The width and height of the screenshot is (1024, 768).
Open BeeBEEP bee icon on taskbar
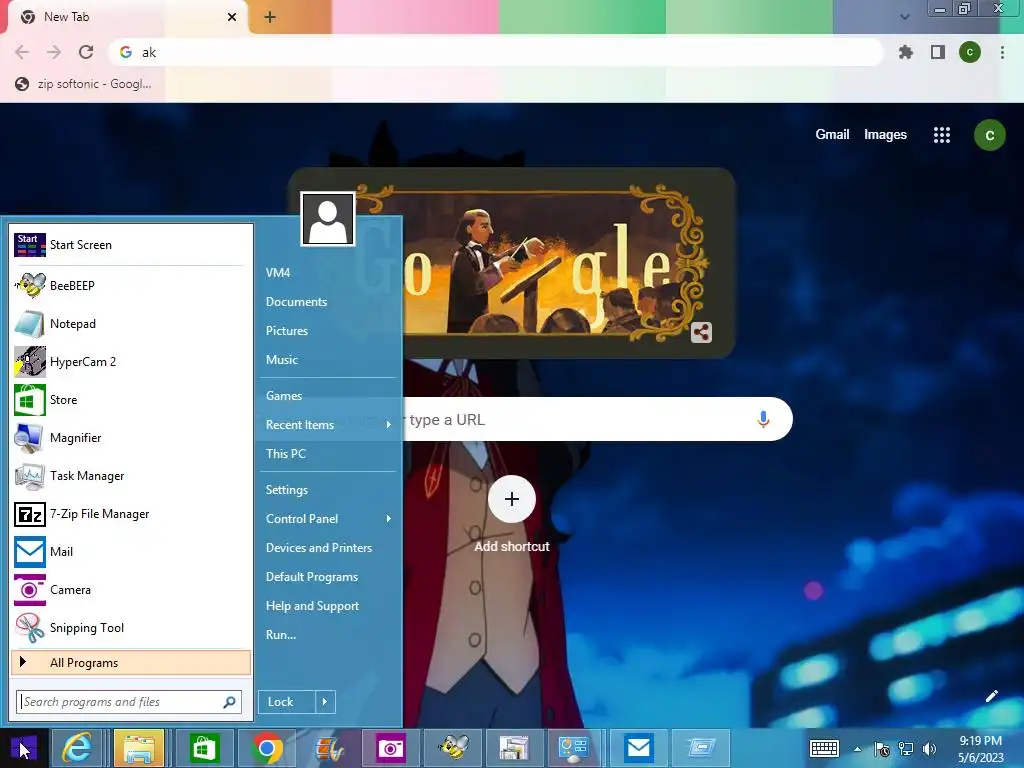tap(453, 748)
